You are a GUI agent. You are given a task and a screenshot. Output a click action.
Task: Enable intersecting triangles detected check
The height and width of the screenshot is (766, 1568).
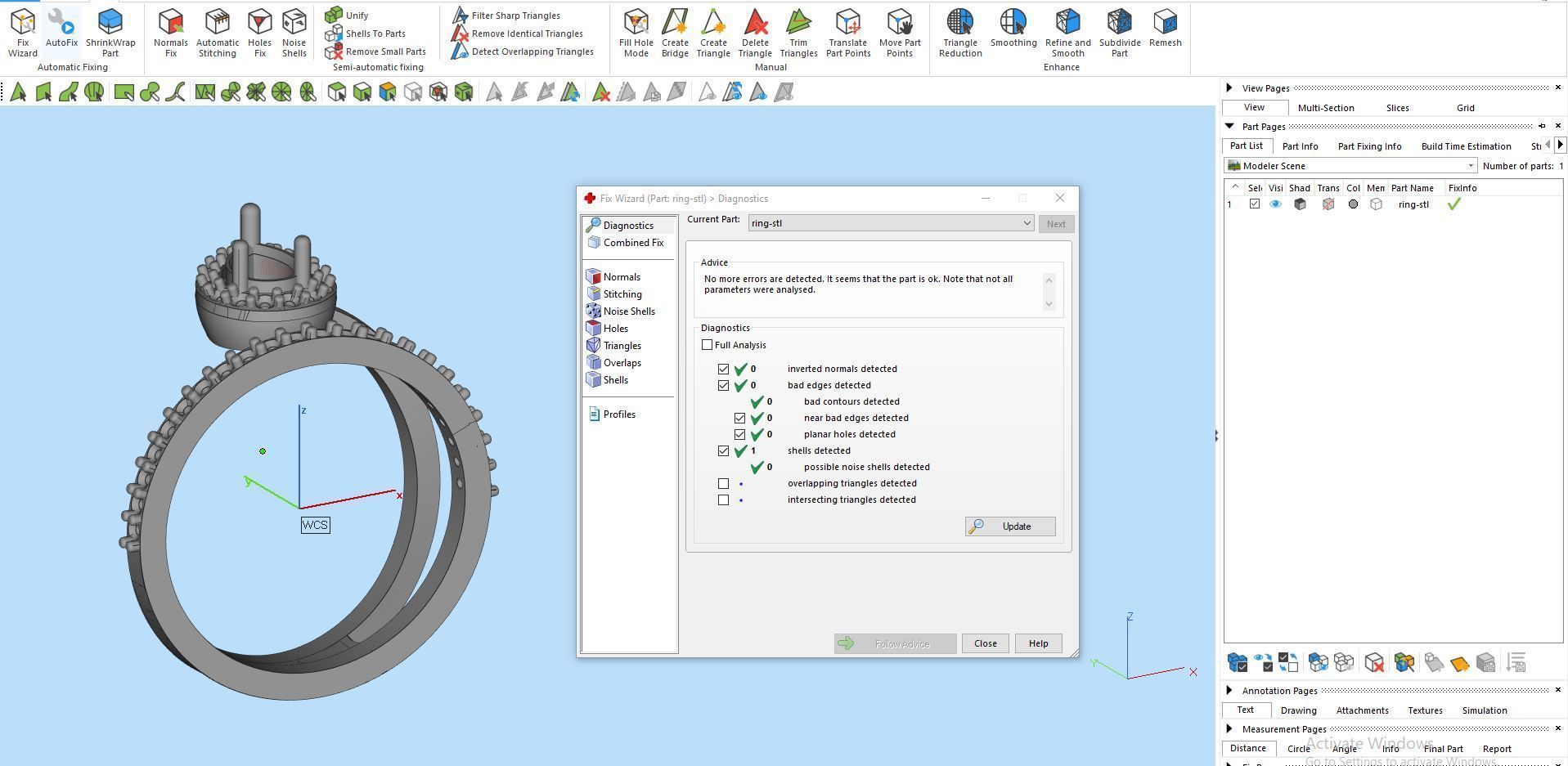coord(724,499)
